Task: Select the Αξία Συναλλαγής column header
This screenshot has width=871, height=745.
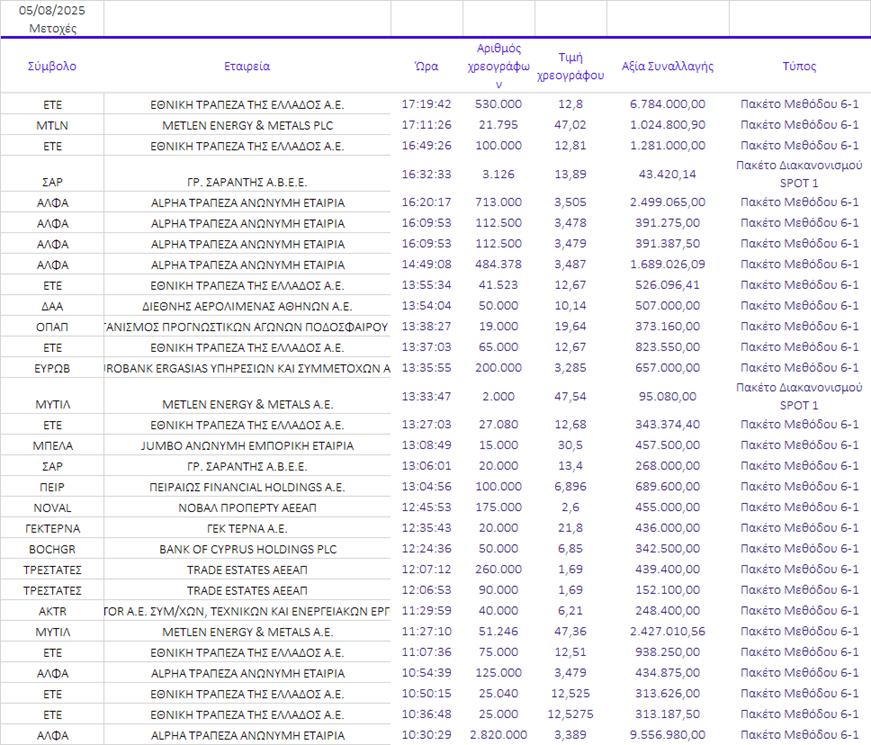Action: coord(667,66)
